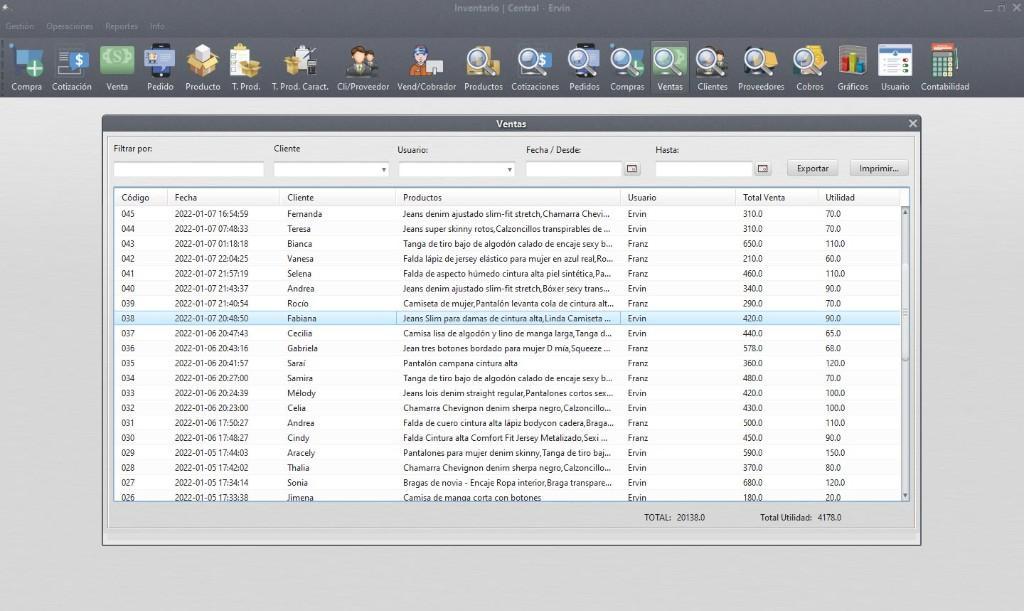This screenshot has height=611, width=1024.
Task: Sort by the Fecha column header
Action: tap(223, 197)
